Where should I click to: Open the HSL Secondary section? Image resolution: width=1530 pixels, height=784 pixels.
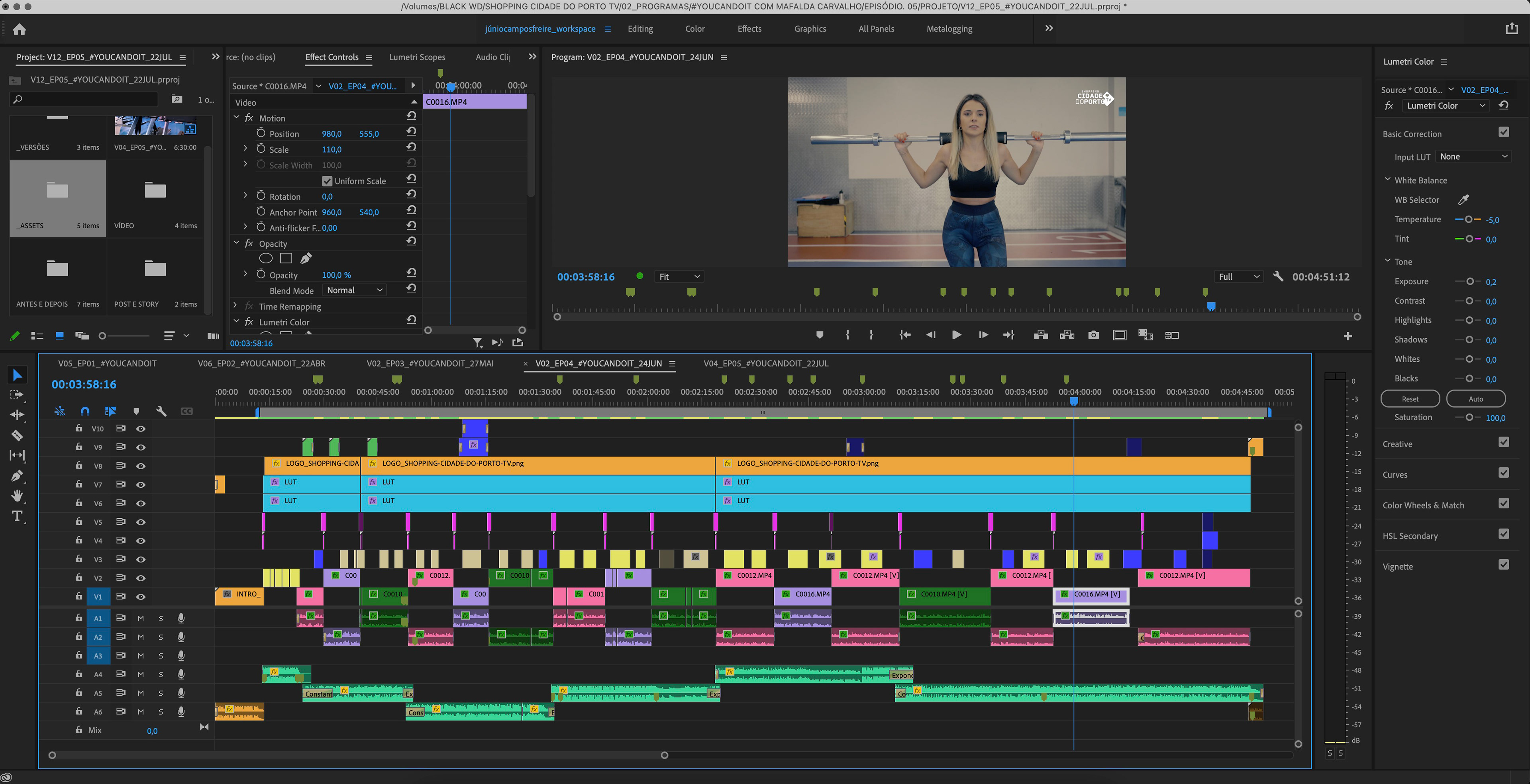[1410, 536]
